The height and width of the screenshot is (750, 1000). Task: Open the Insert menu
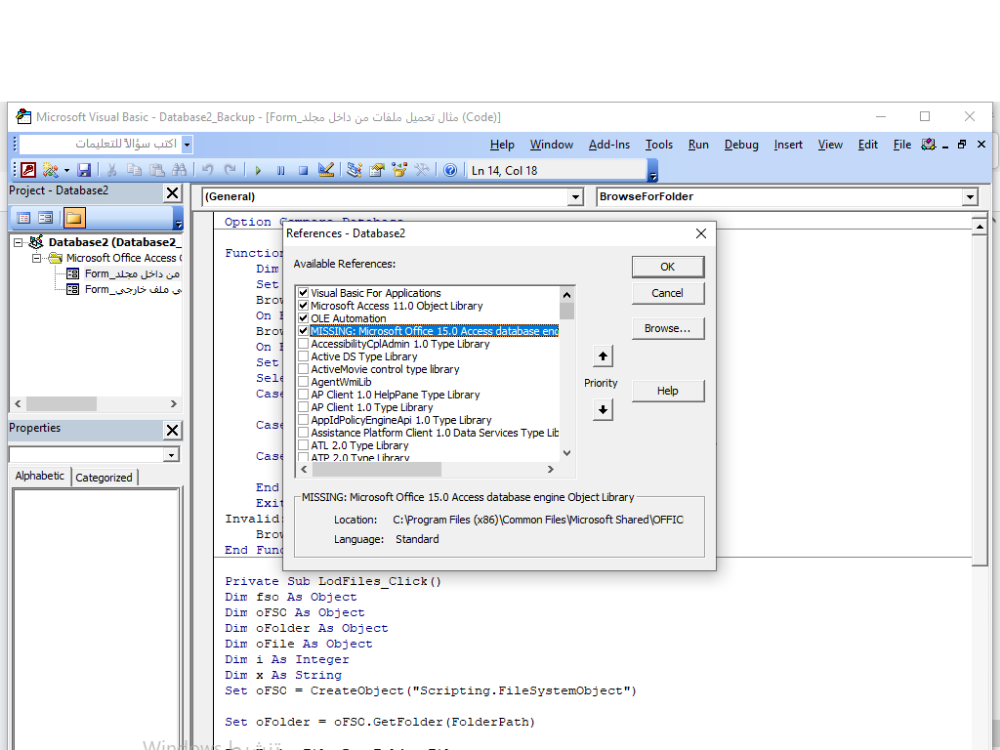[x=788, y=145]
